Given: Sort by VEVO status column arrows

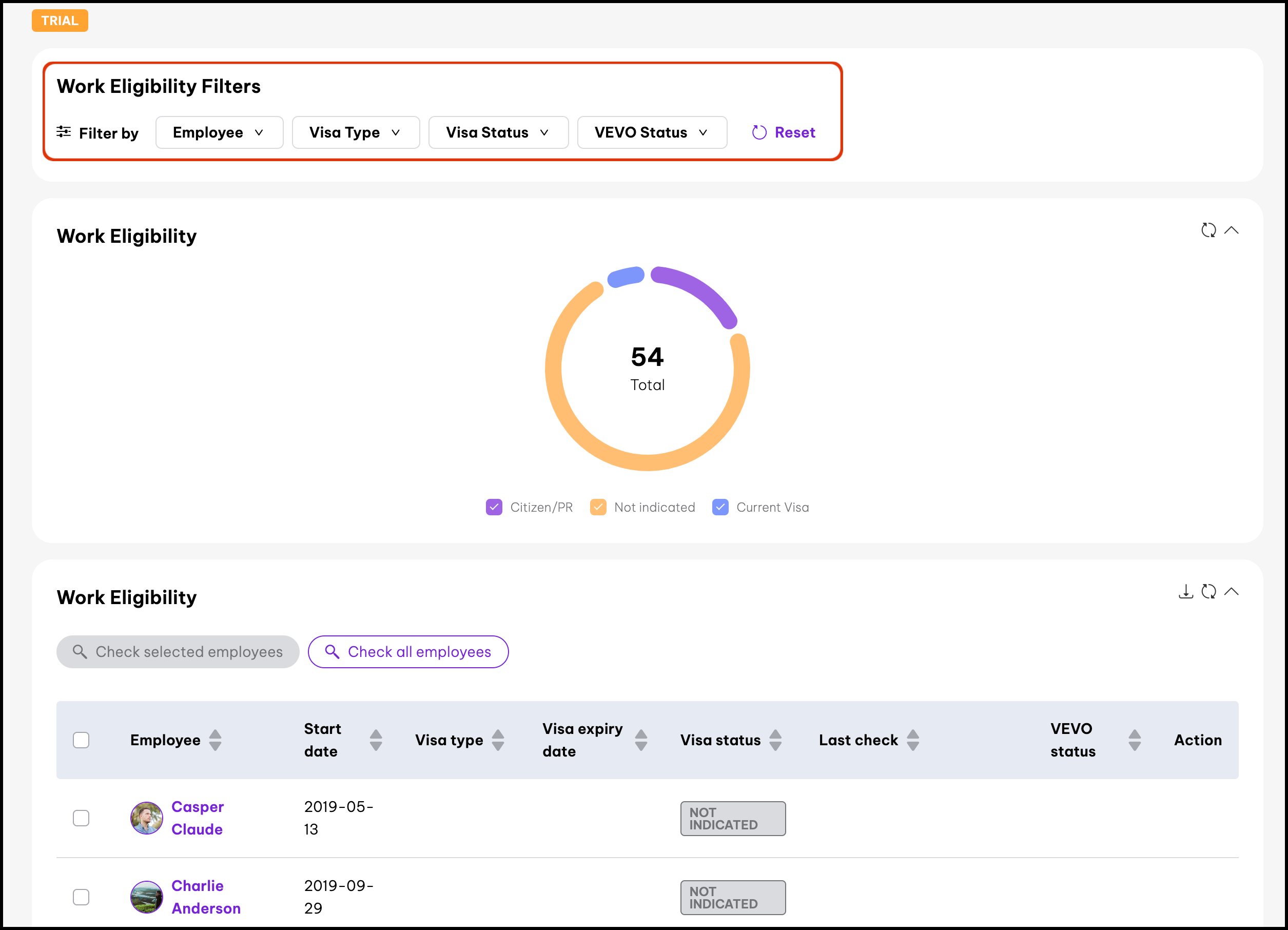Looking at the screenshot, I should [x=1135, y=740].
